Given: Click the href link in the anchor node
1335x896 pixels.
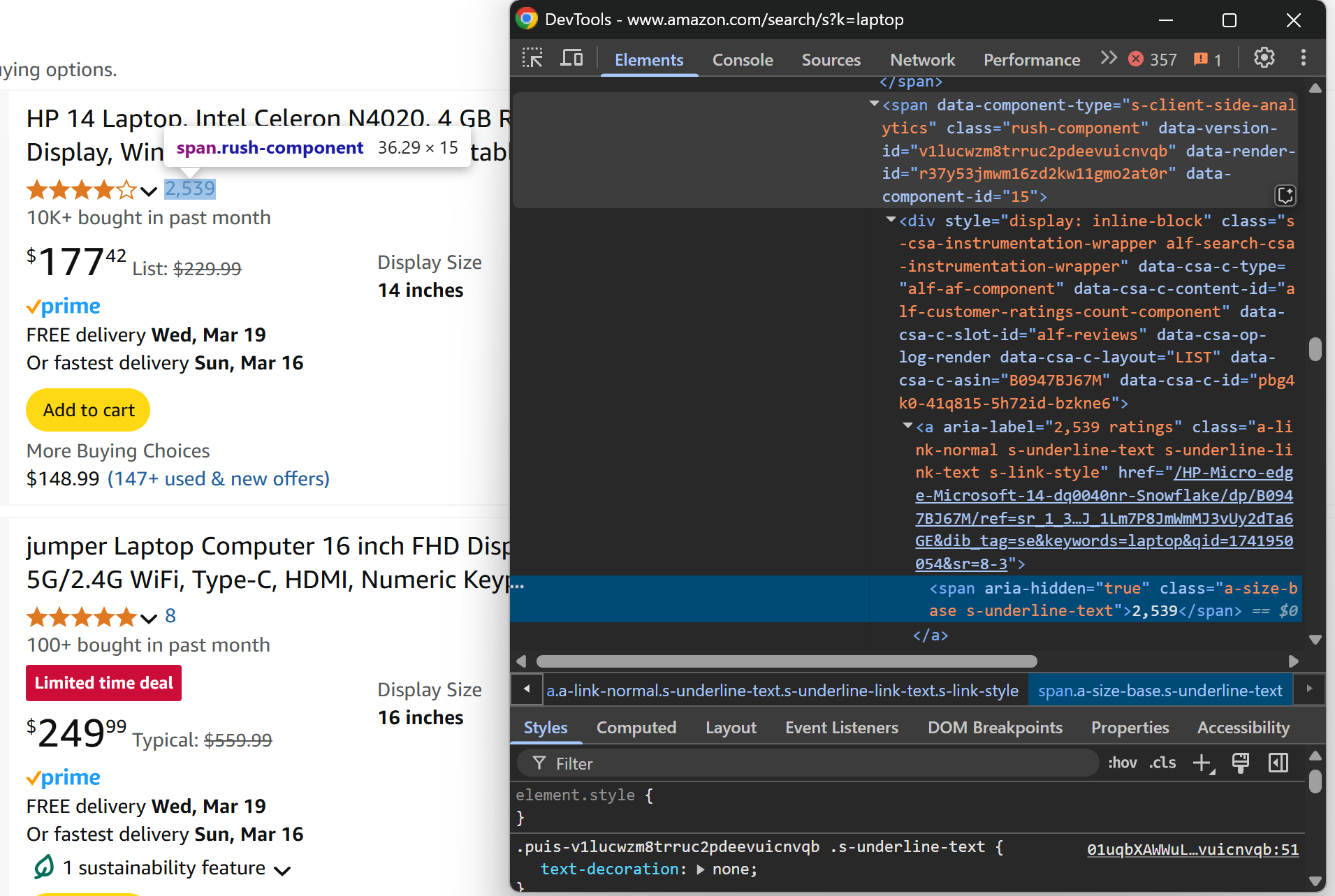Looking at the screenshot, I should point(1104,518).
